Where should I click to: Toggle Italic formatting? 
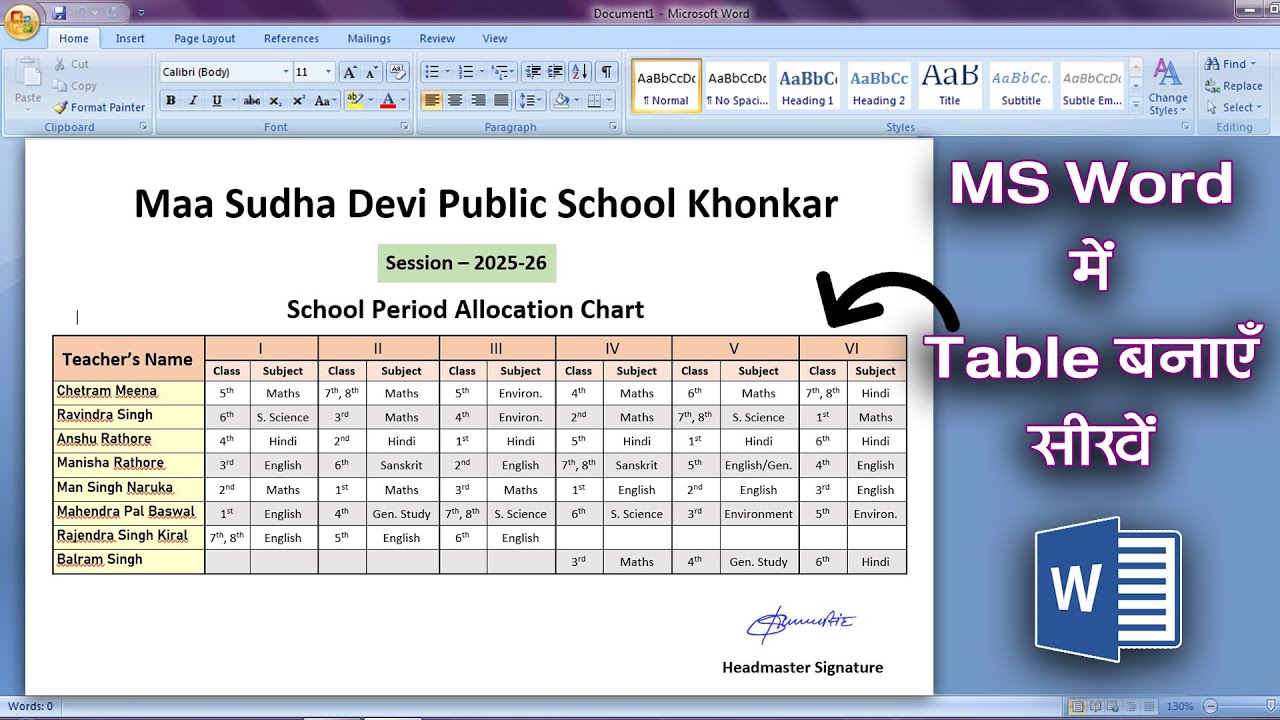[x=192, y=100]
